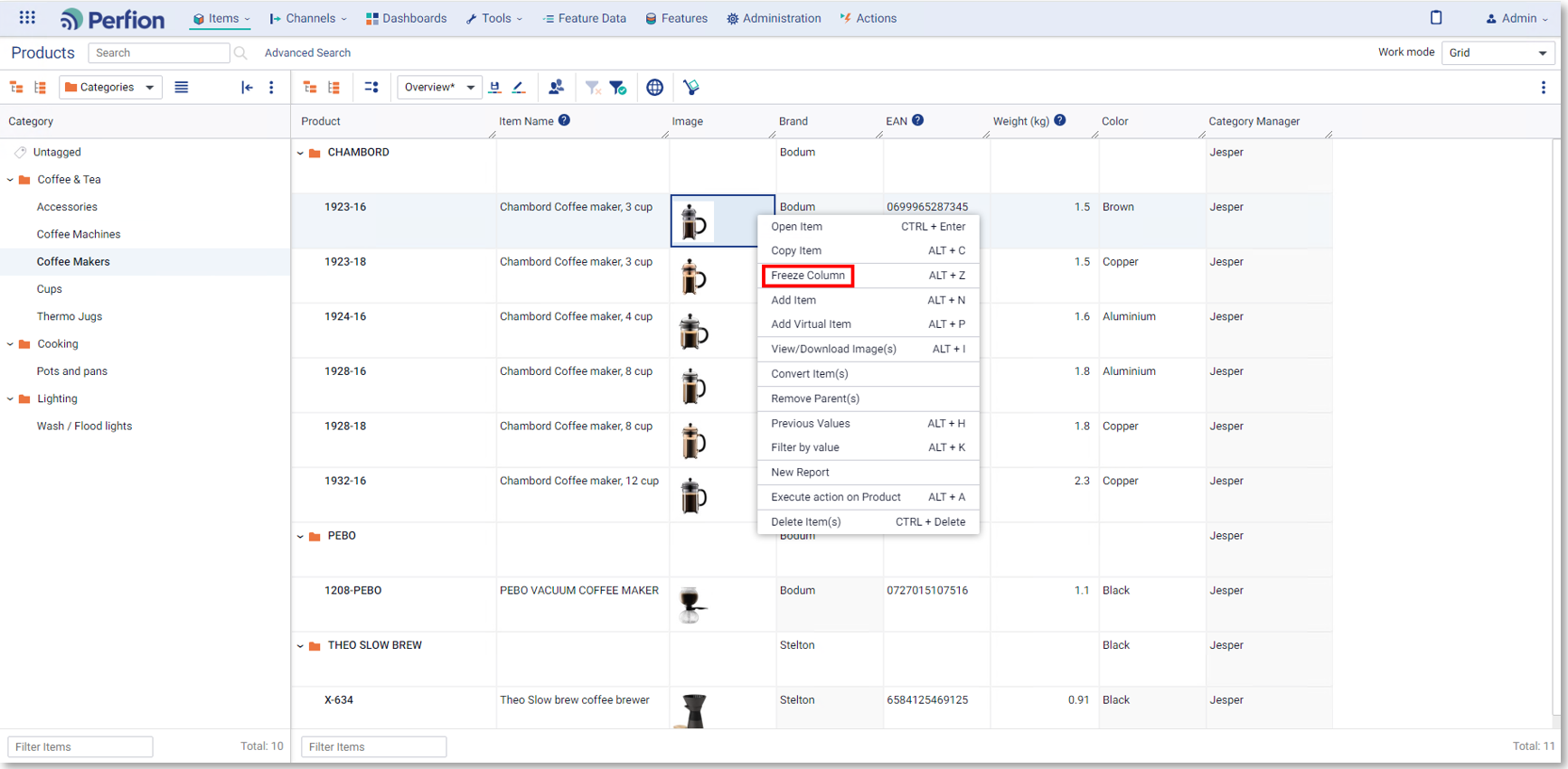Image resolution: width=1568 pixels, height=769 pixels.
Task: Click Filter Items field under category panel
Action: [x=80, y=747]
